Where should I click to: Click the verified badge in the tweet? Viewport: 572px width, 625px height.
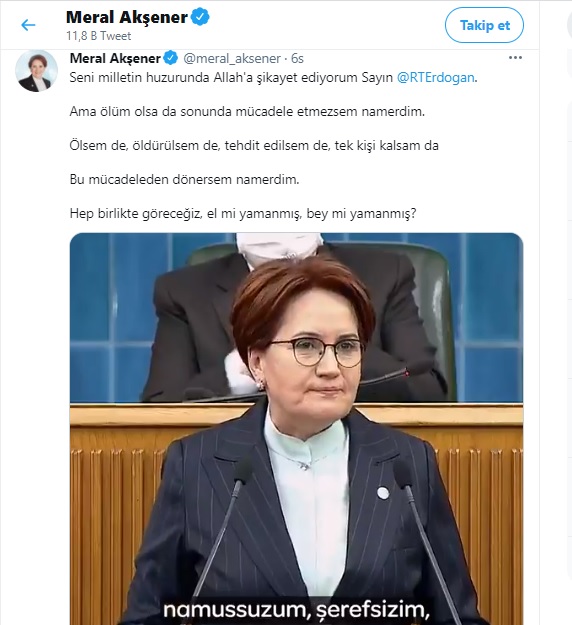[x=171, y=58]
